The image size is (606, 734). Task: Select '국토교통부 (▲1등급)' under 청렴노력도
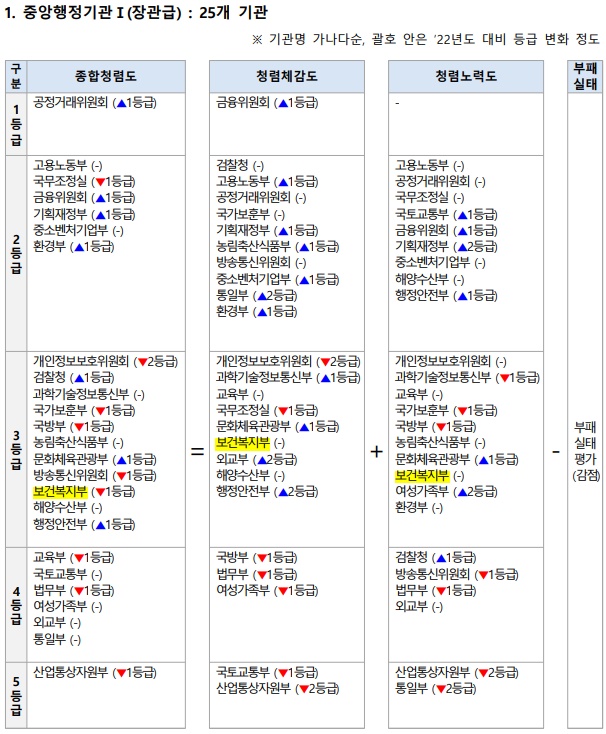[446, 214]
